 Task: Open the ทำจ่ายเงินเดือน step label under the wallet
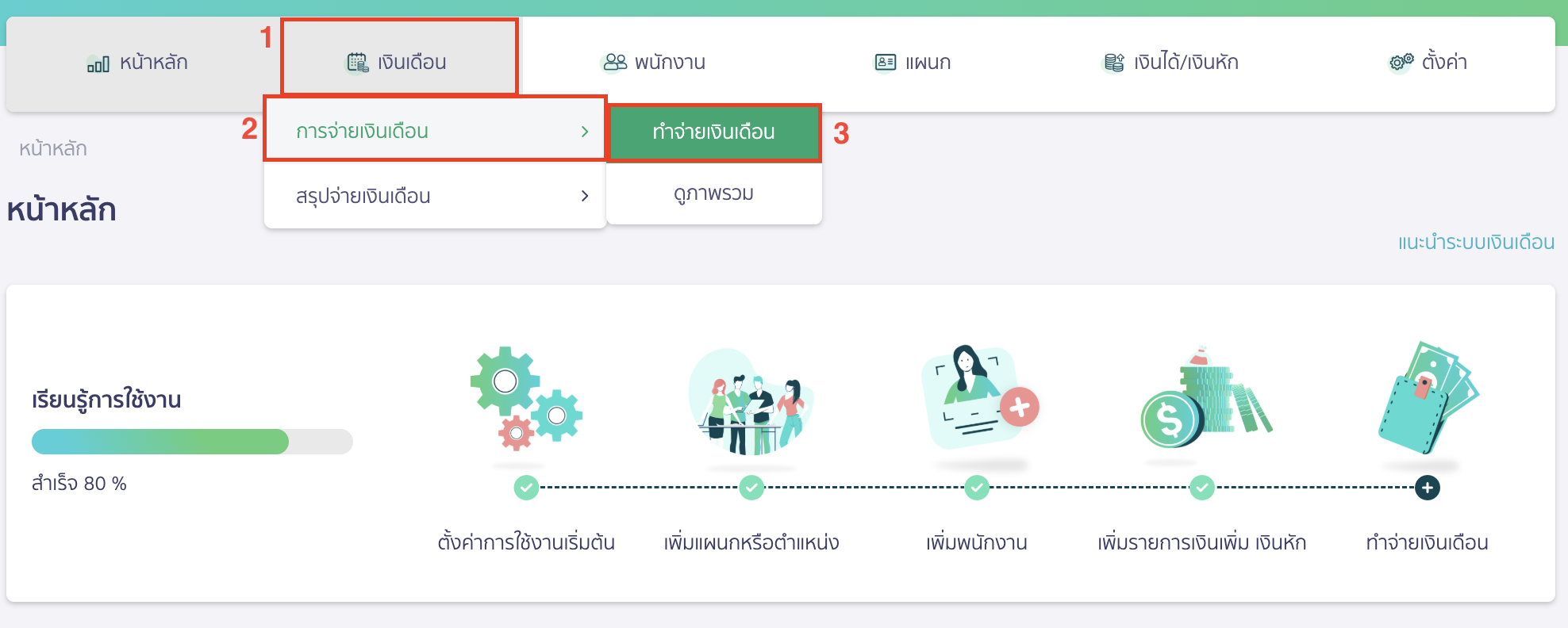(x=1428, y=542)
